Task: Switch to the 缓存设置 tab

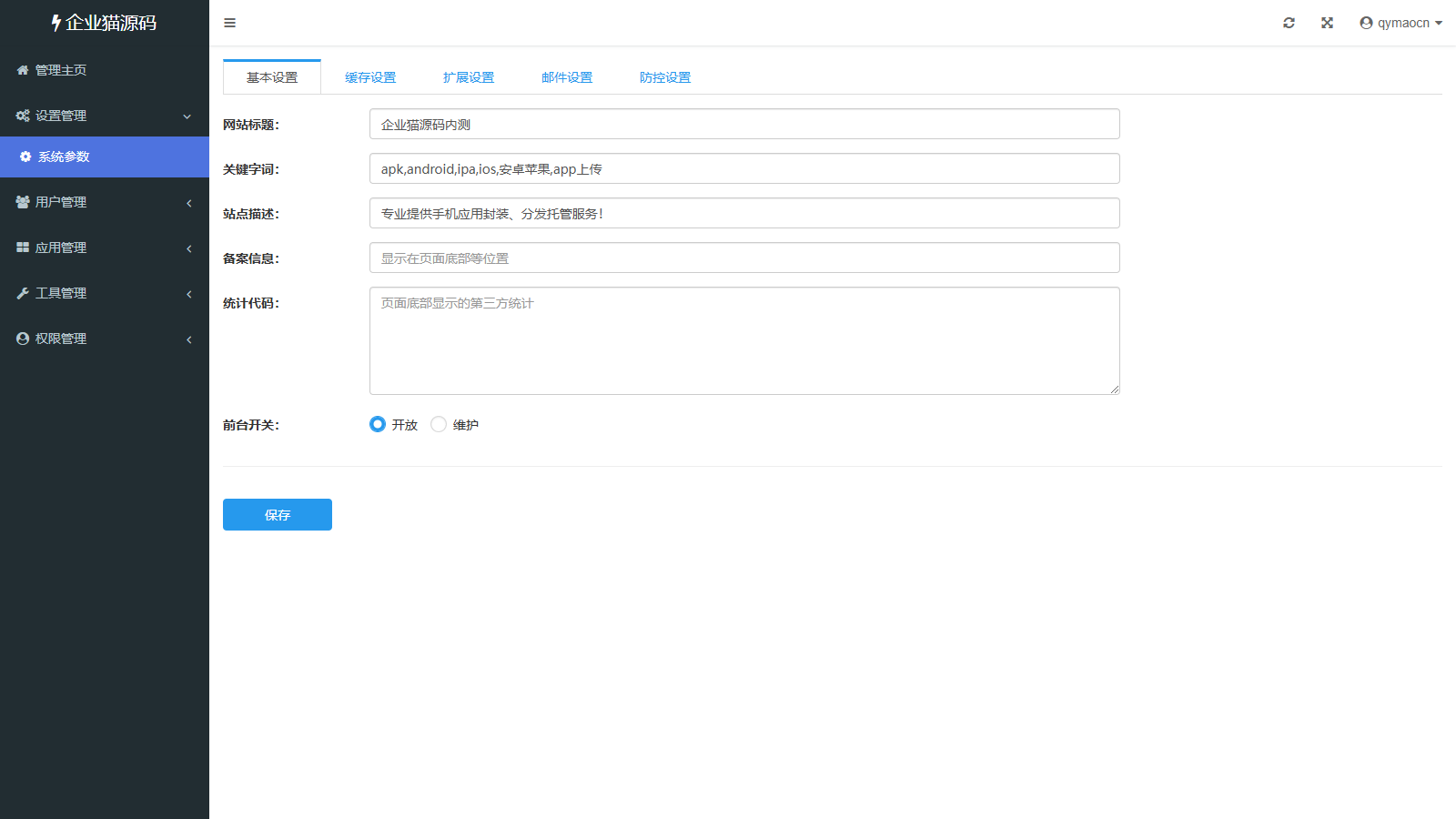Action: 370,77
